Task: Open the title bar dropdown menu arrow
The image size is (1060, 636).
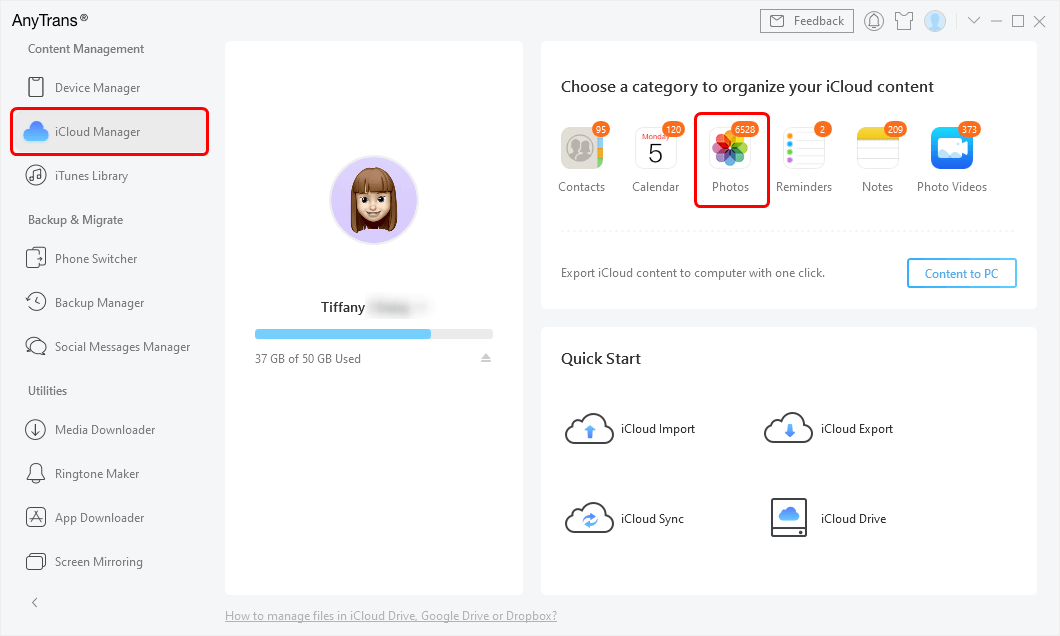Action: point(973,21)
